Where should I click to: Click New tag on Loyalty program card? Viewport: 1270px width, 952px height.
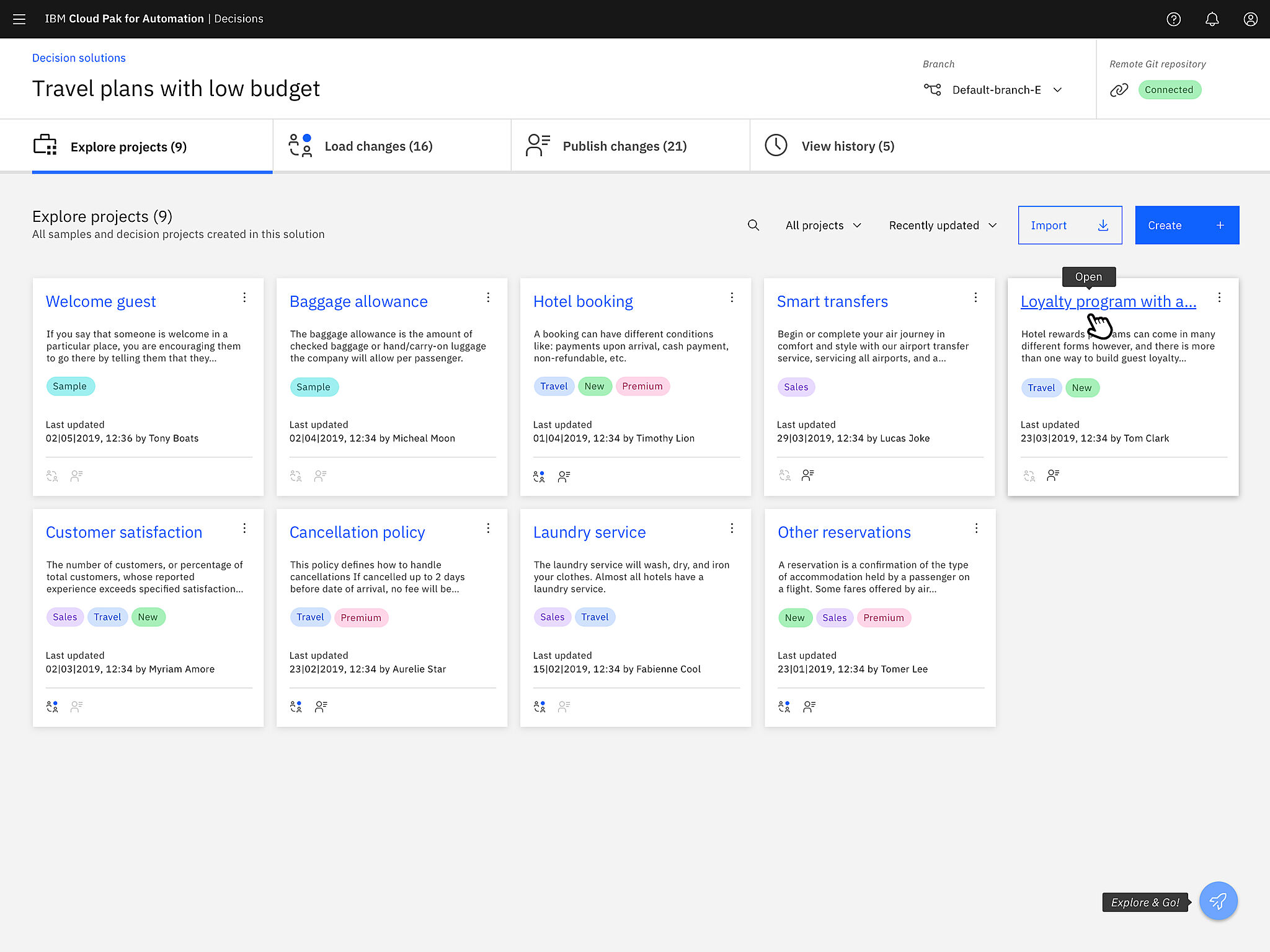click(x=1082, y=388)
